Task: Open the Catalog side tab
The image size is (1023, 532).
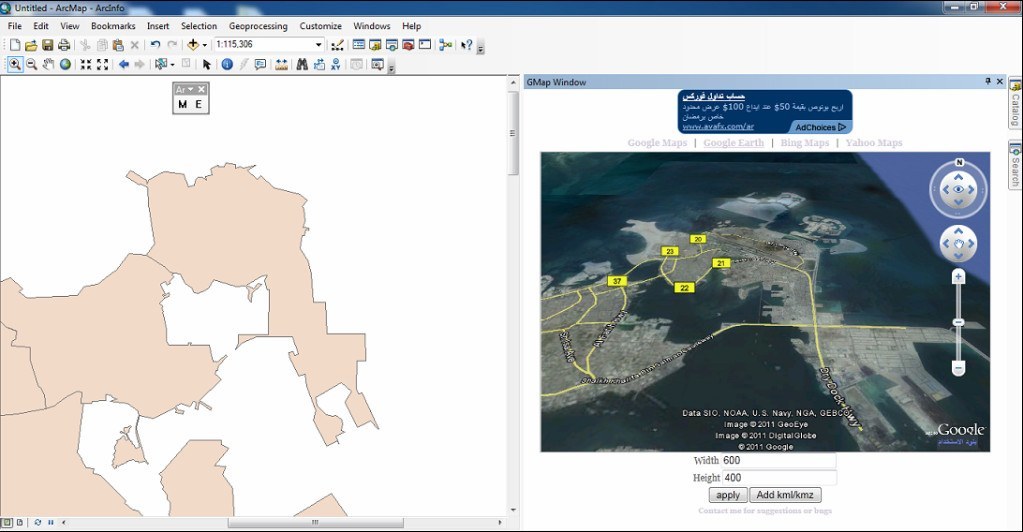Action: 1015,104
